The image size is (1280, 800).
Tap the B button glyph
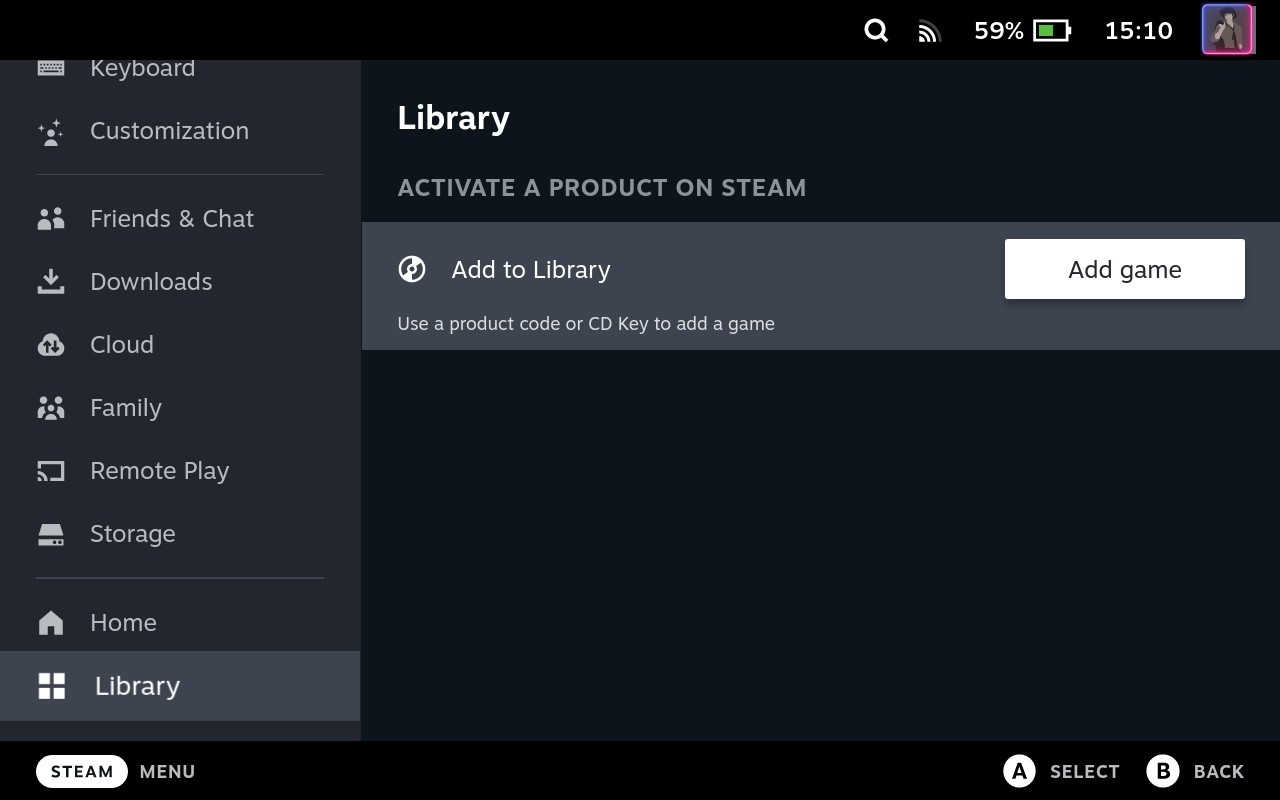pyautogui.click(x=1163, y=771)
